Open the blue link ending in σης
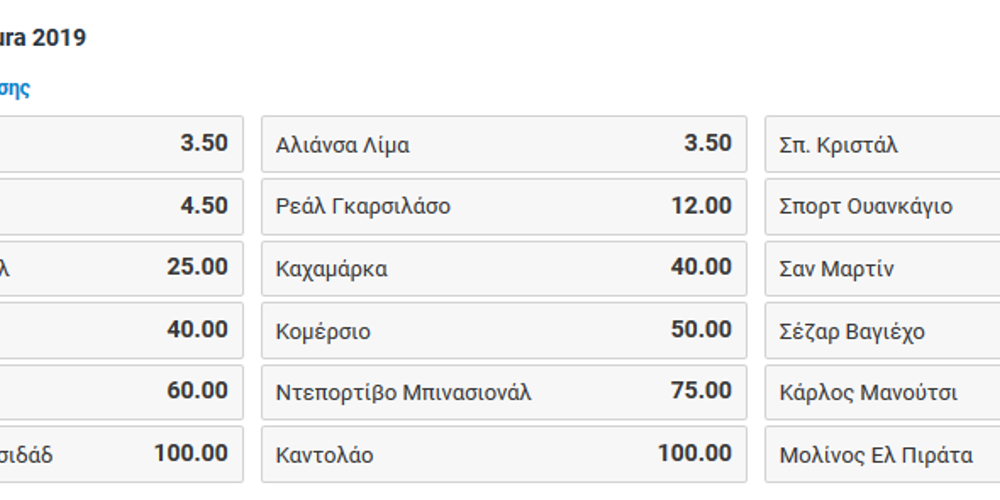Screen dimensions: 1000x500 click(x=15, y=89)
